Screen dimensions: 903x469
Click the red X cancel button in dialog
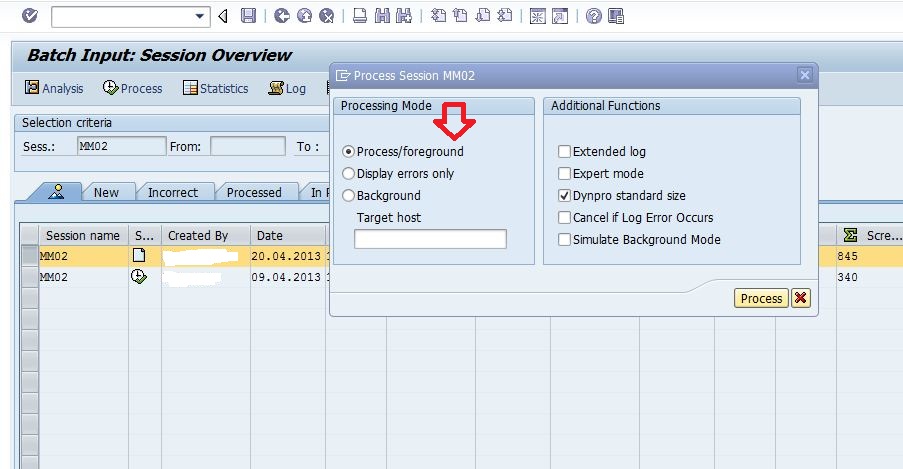[x=800, y=298]
